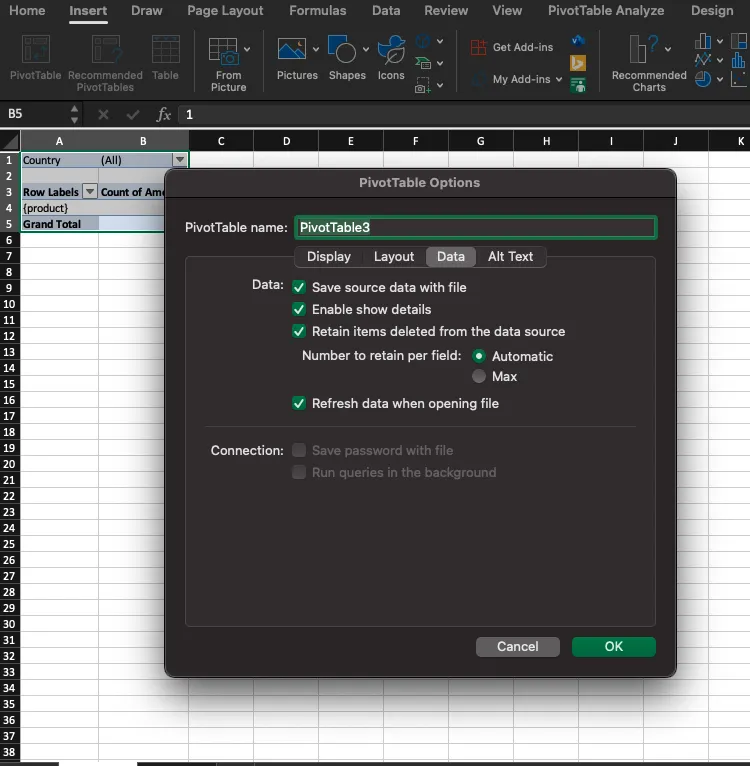The image size is (750, 766).
Task: Expand the Shapes dropdown arrow
Action: pyautogui.click(x=365, y=49)
